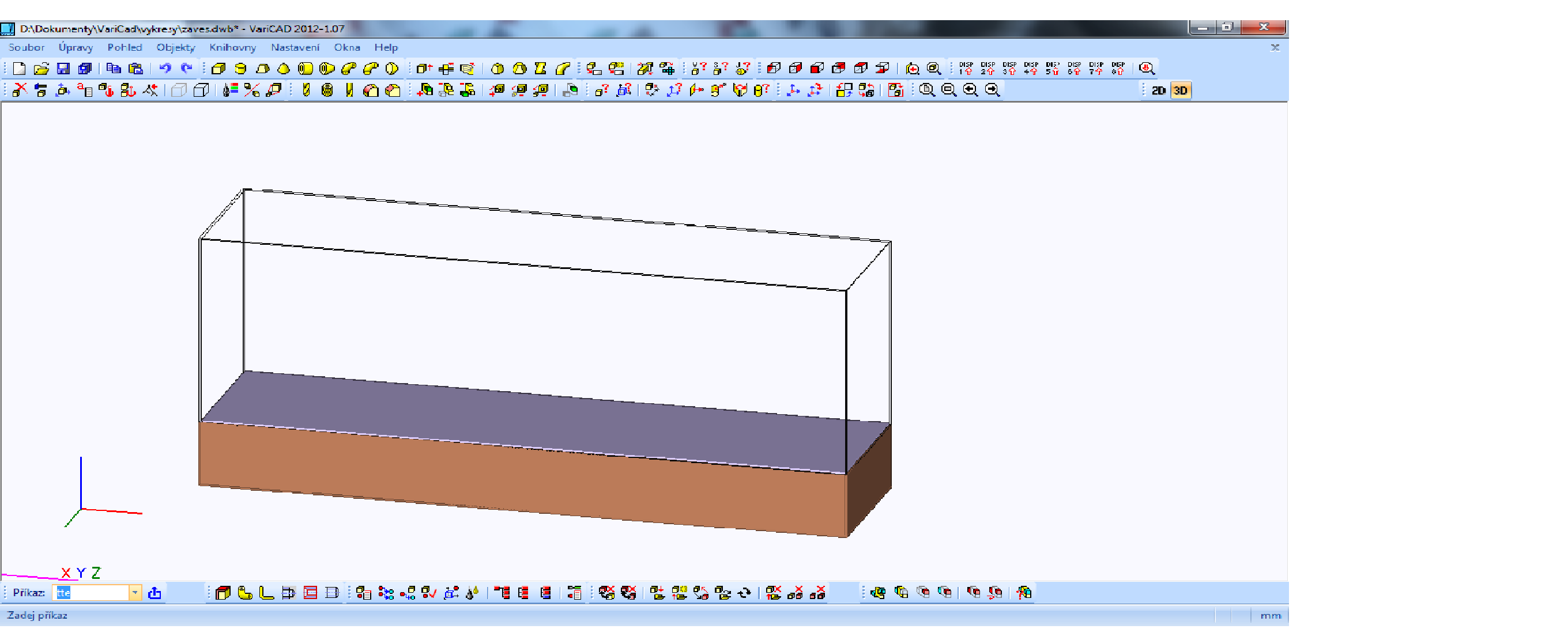This screenshot has width=1568, height=644.
Task: Click the DISP 1 display icon
Action: coord(966,69)
